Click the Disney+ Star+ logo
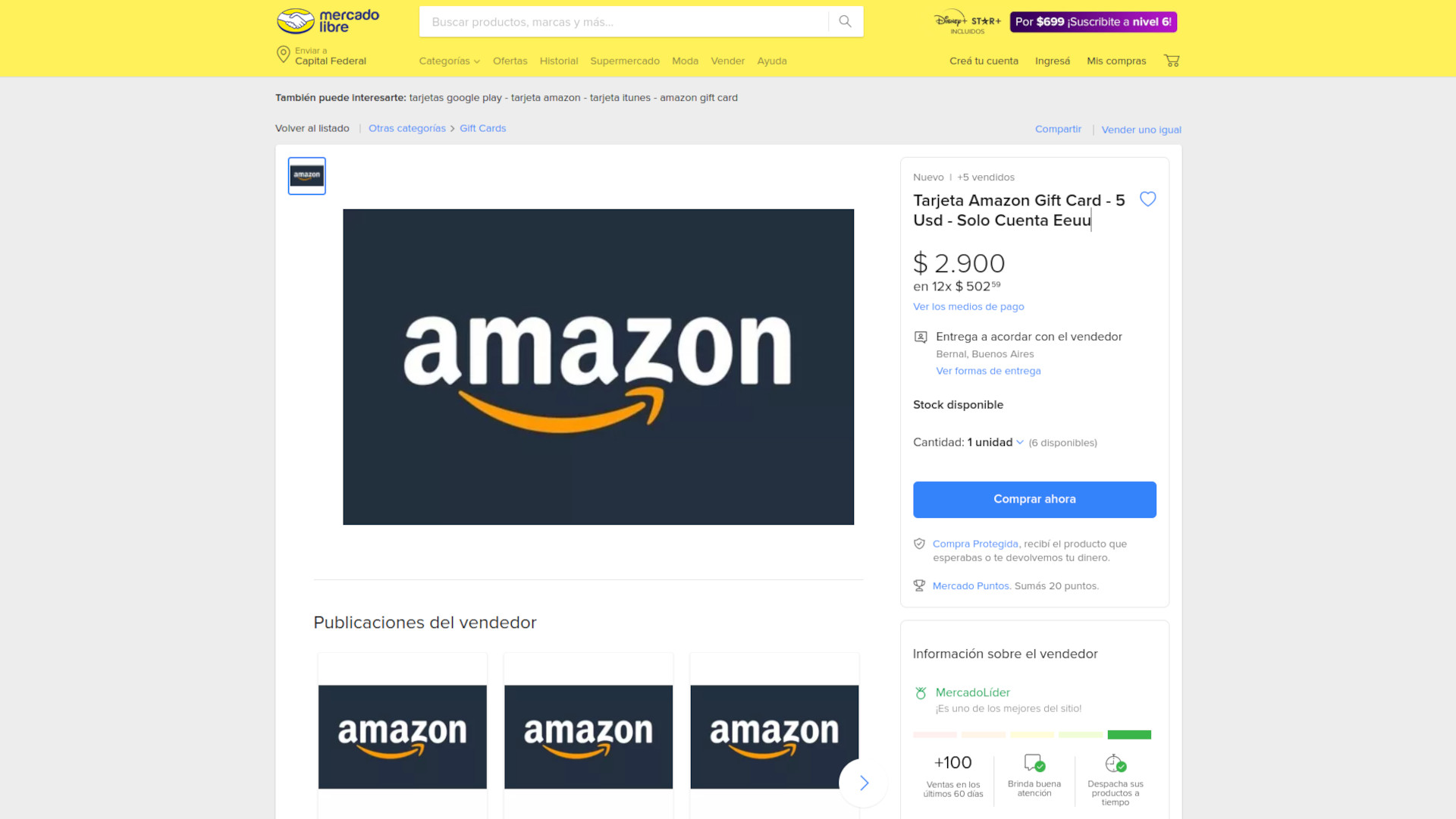Image resolution: width=1456 pixels, height=819 pixels. [x=967, y=22]
